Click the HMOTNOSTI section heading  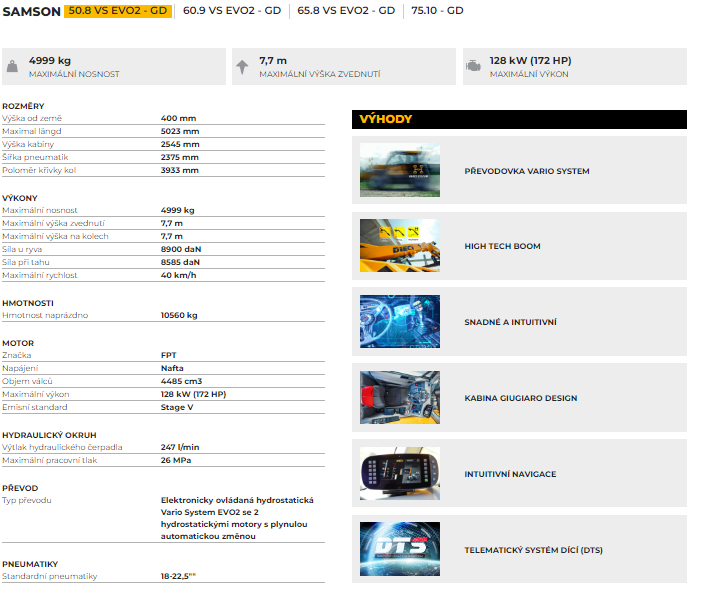tap(28, 304)
